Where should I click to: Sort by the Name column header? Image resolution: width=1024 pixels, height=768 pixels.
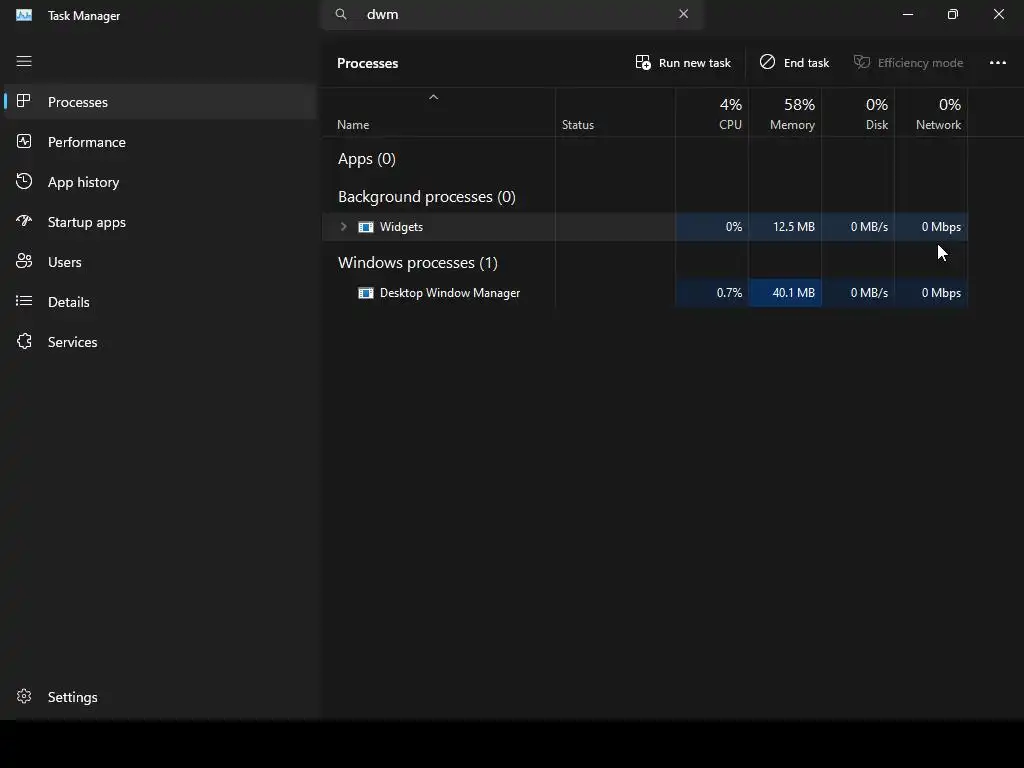pos(439,112)
